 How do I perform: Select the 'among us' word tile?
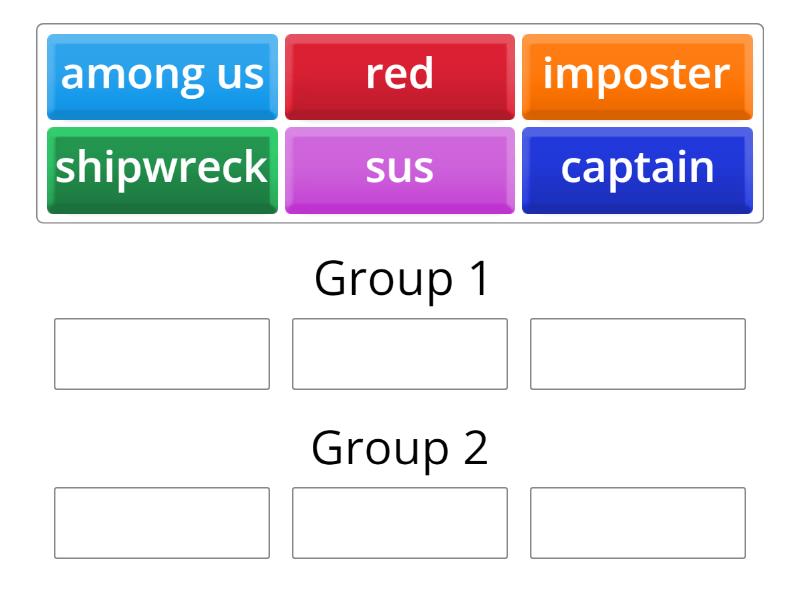(162, 72)
